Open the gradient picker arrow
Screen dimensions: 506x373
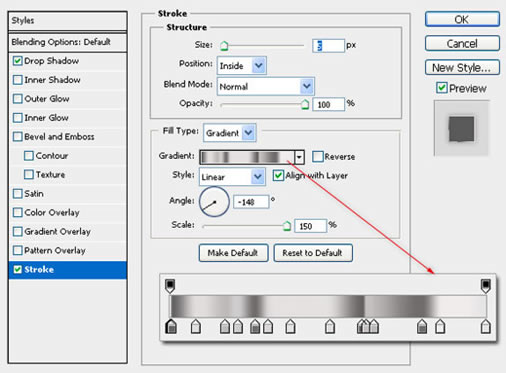(x=299, y=157)
